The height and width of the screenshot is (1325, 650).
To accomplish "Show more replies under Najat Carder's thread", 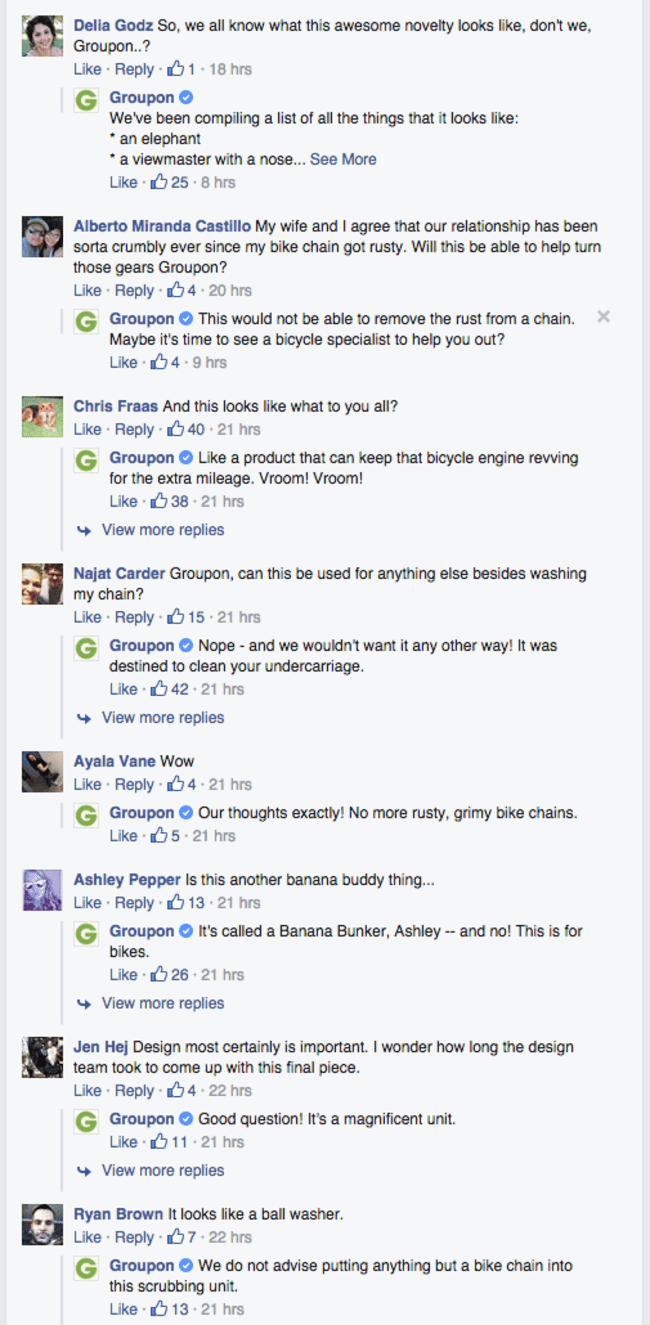I will (x=162, y=718).
